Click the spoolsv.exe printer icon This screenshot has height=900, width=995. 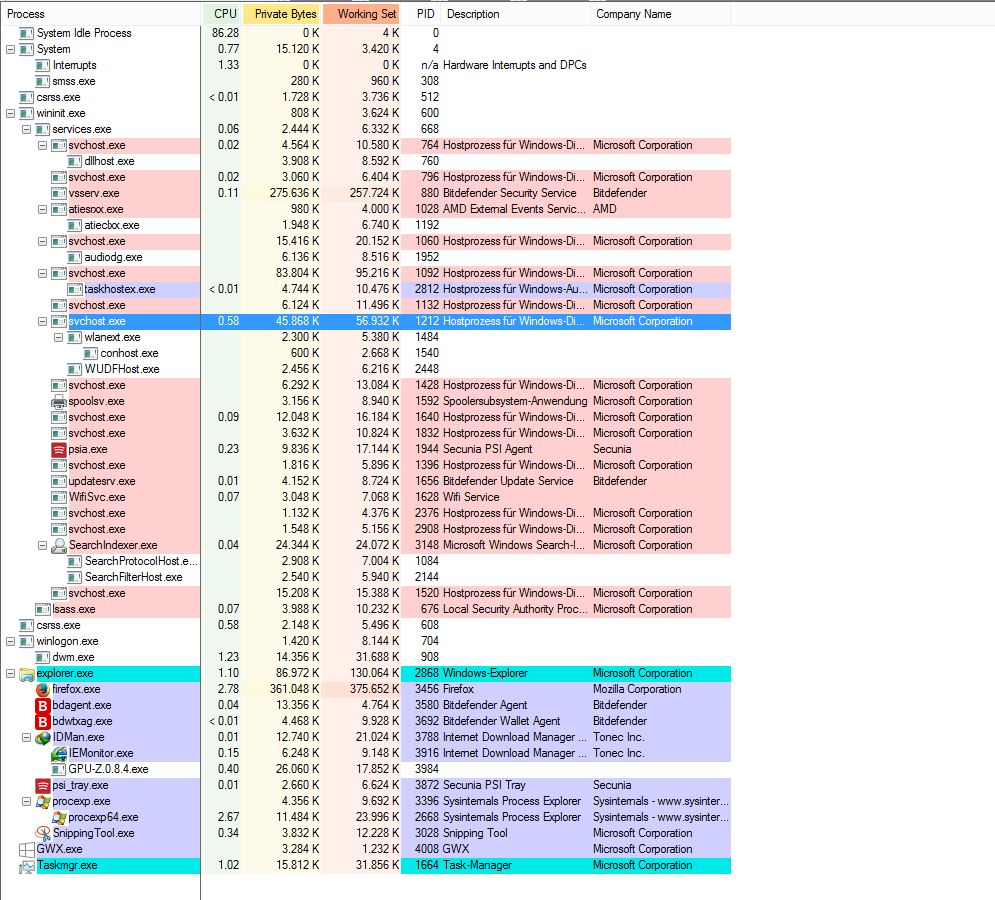[58, 401]
